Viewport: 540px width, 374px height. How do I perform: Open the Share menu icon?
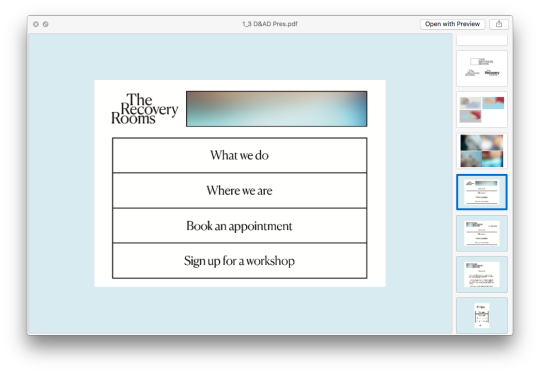(x=499, y=24)
